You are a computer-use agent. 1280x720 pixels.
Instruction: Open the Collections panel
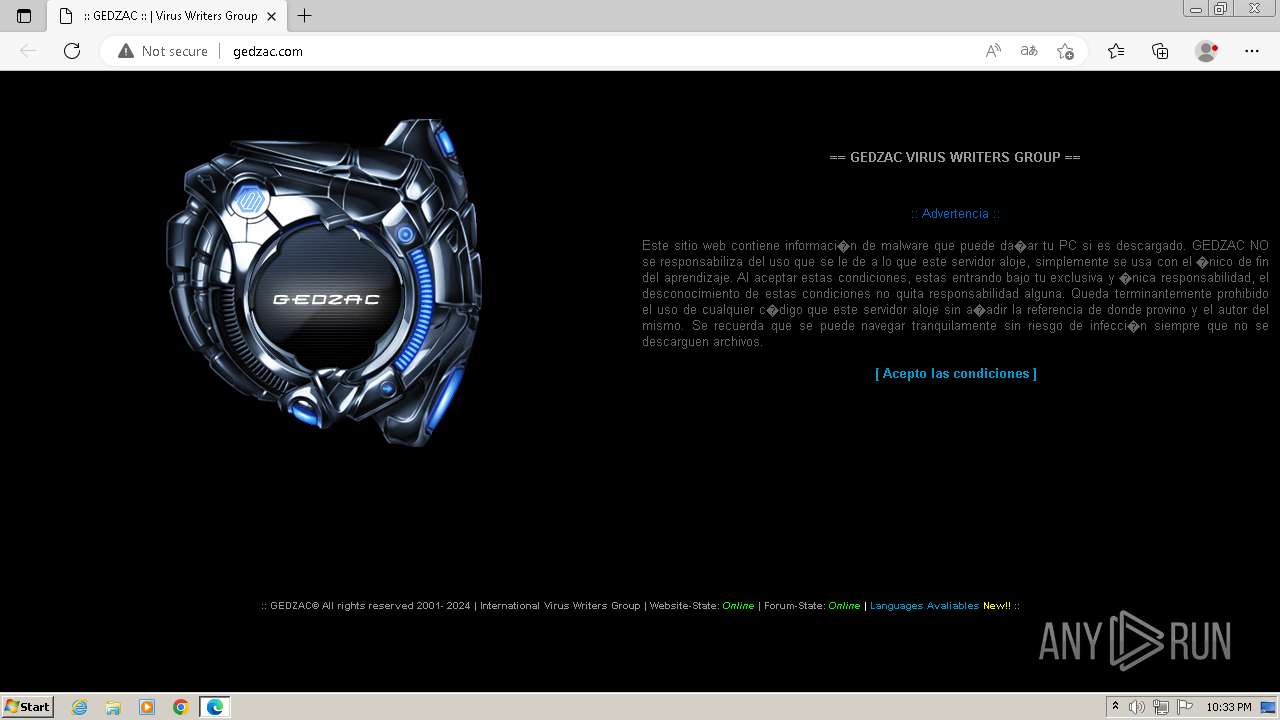click(1160, 51)
